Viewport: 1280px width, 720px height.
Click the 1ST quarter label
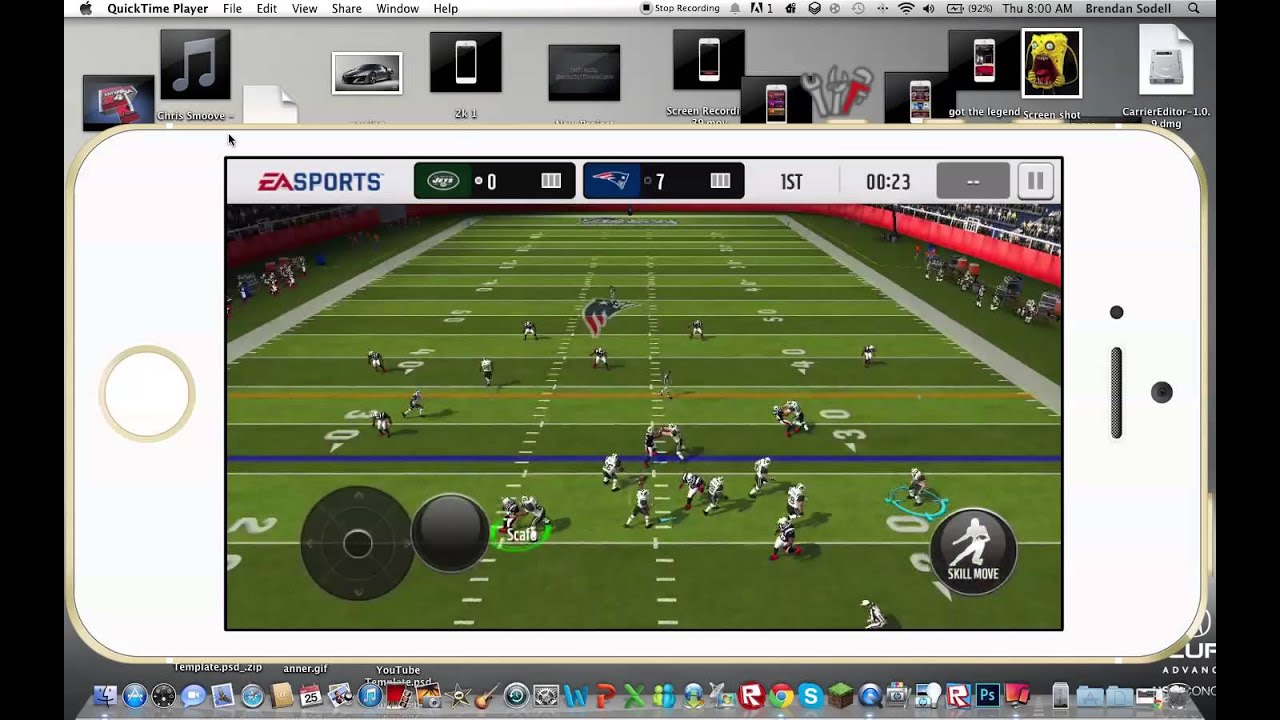(791, 182)
